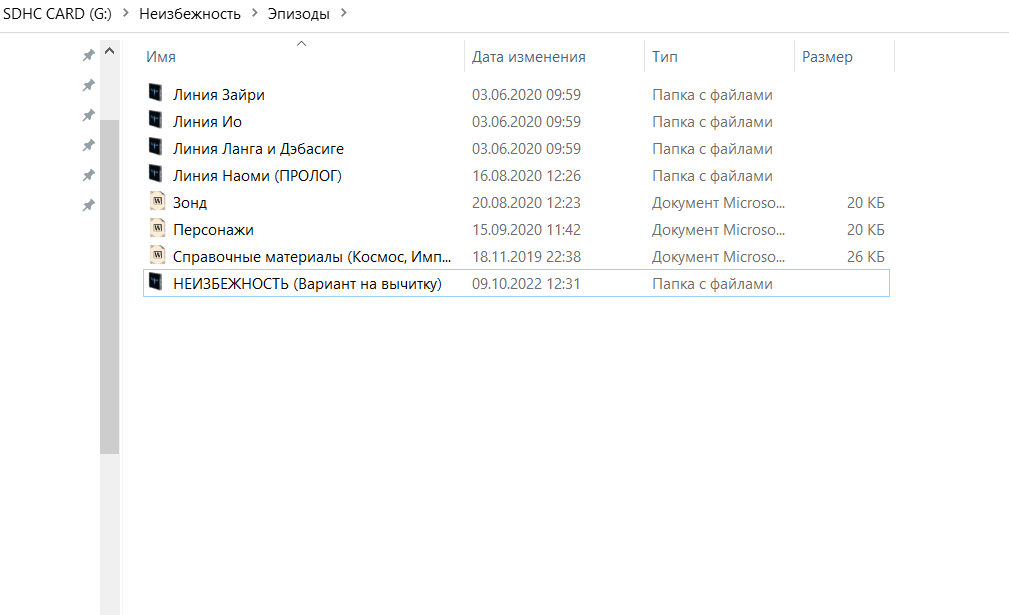Click the type cell of Зонд row

[718, 203]
